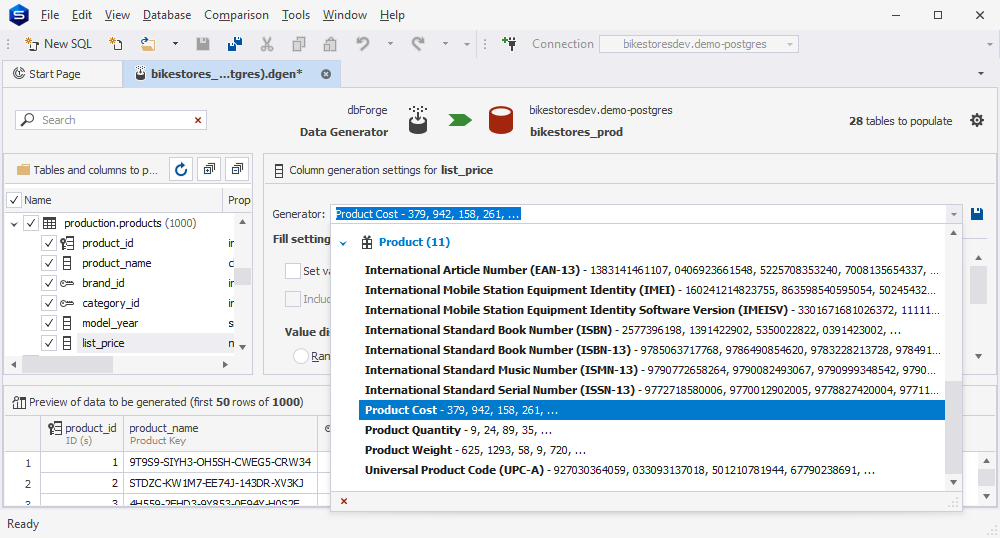Open the Edit menu
Screen dimensions: 1000x538
(x=82, y=15)
